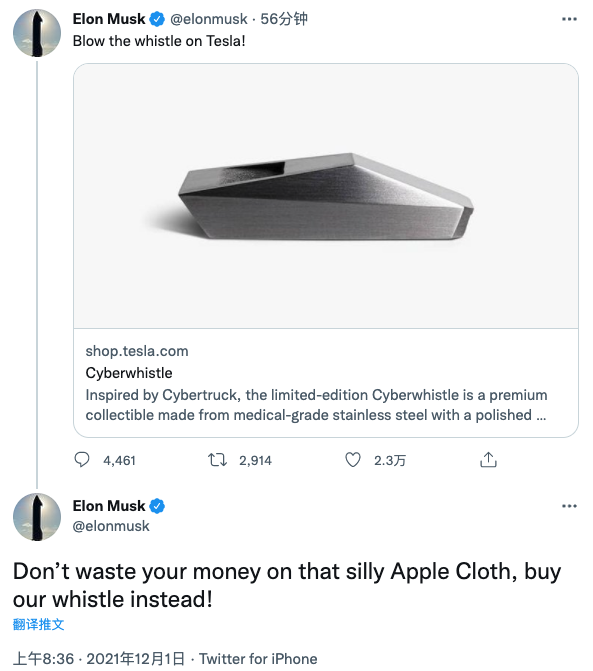593x671 pixels.
Task: Open the Twitter for iPhone source link
Action: (x=258, y=659)
